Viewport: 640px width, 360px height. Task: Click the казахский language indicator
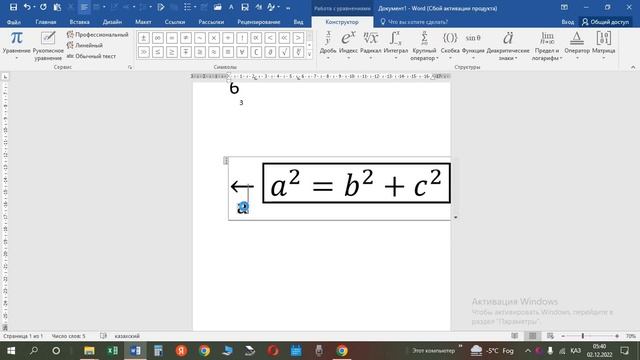127,336
